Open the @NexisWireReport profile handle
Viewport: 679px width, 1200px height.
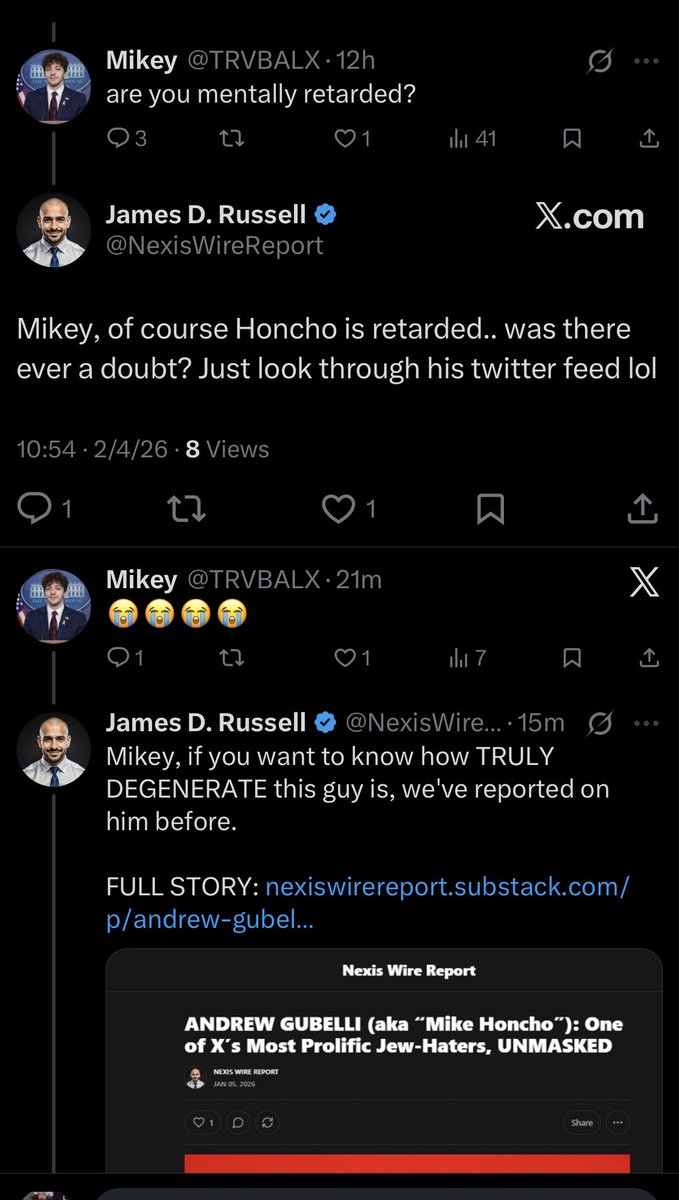pos(214,246)
